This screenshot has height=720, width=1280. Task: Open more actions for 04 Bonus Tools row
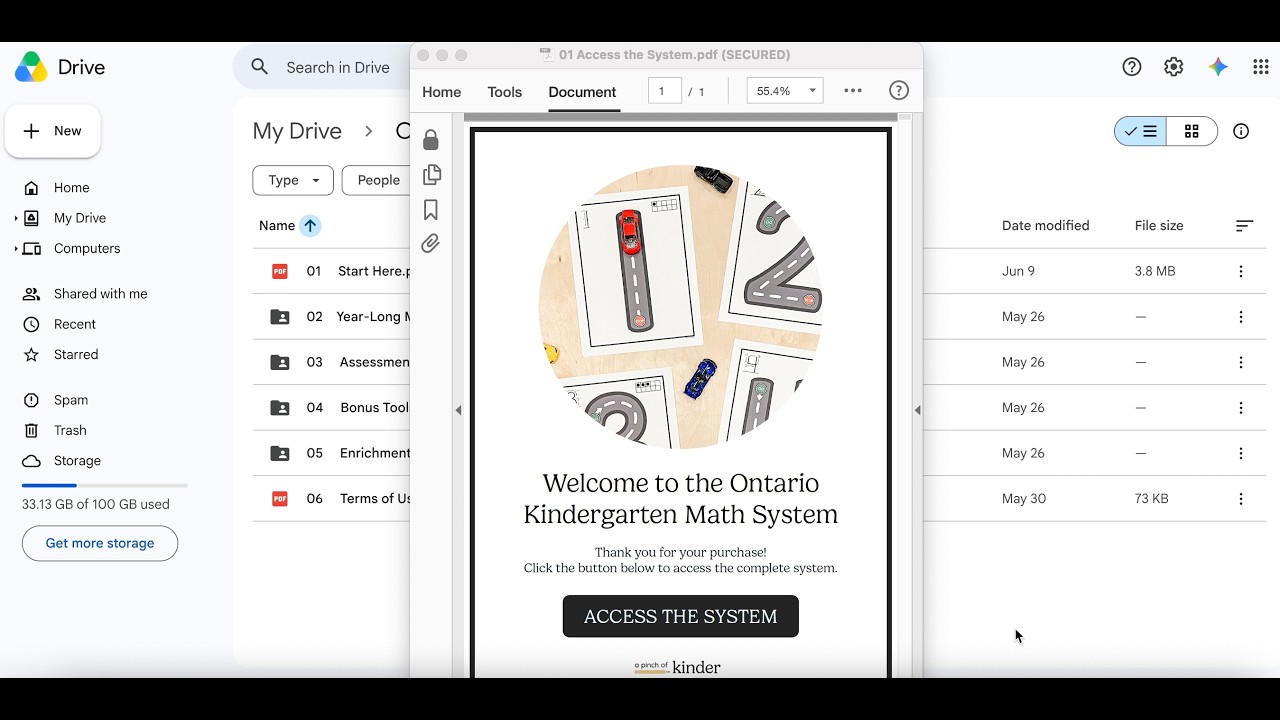tap(1241, 408)
